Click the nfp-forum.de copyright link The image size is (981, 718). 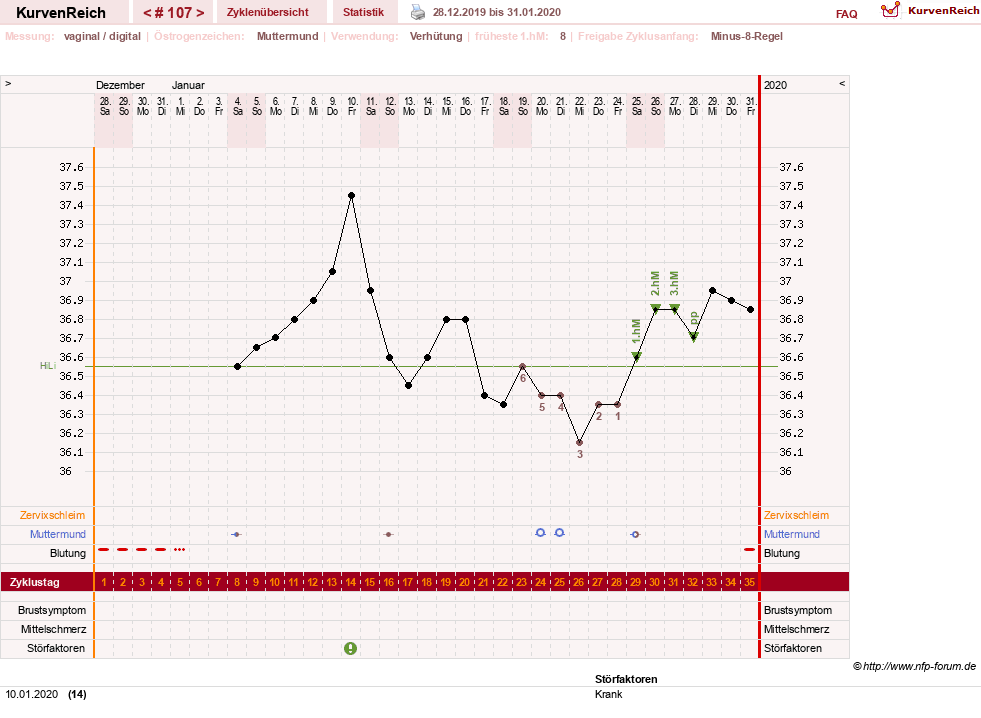pyautogui.click(x=914, y=666)
